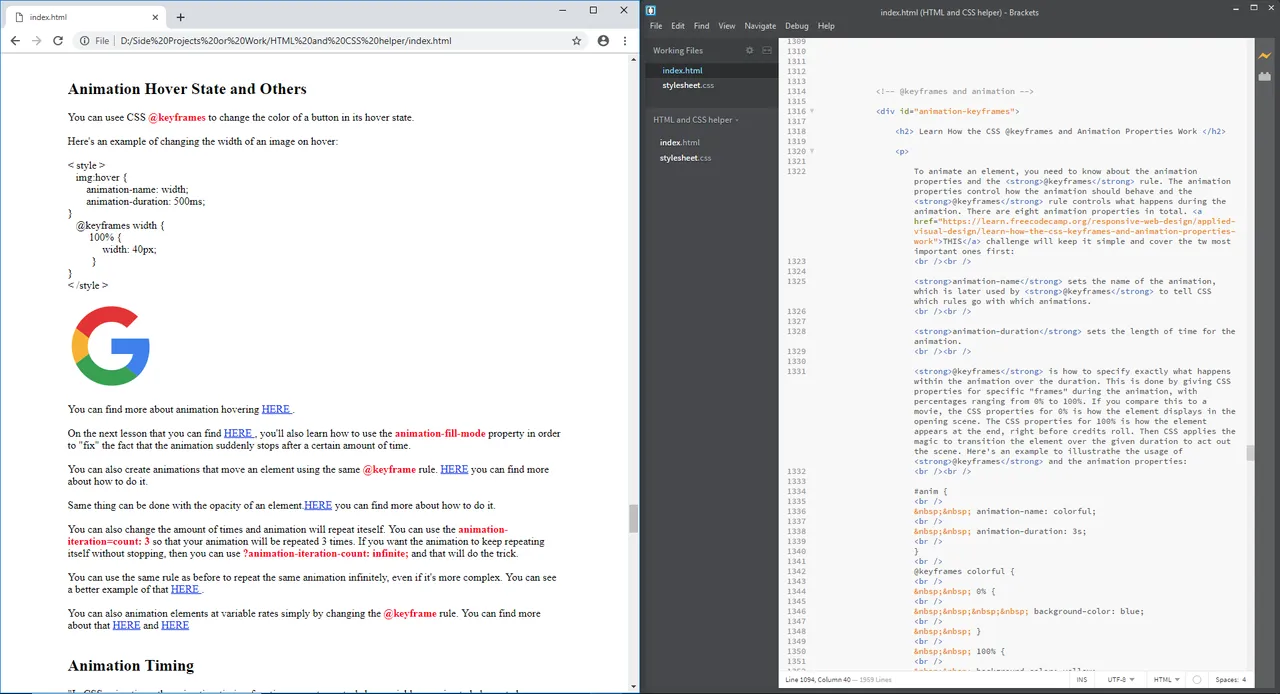1280x694 pixels.
Task: Close the index.html browser tab
Action: point(155,17)
